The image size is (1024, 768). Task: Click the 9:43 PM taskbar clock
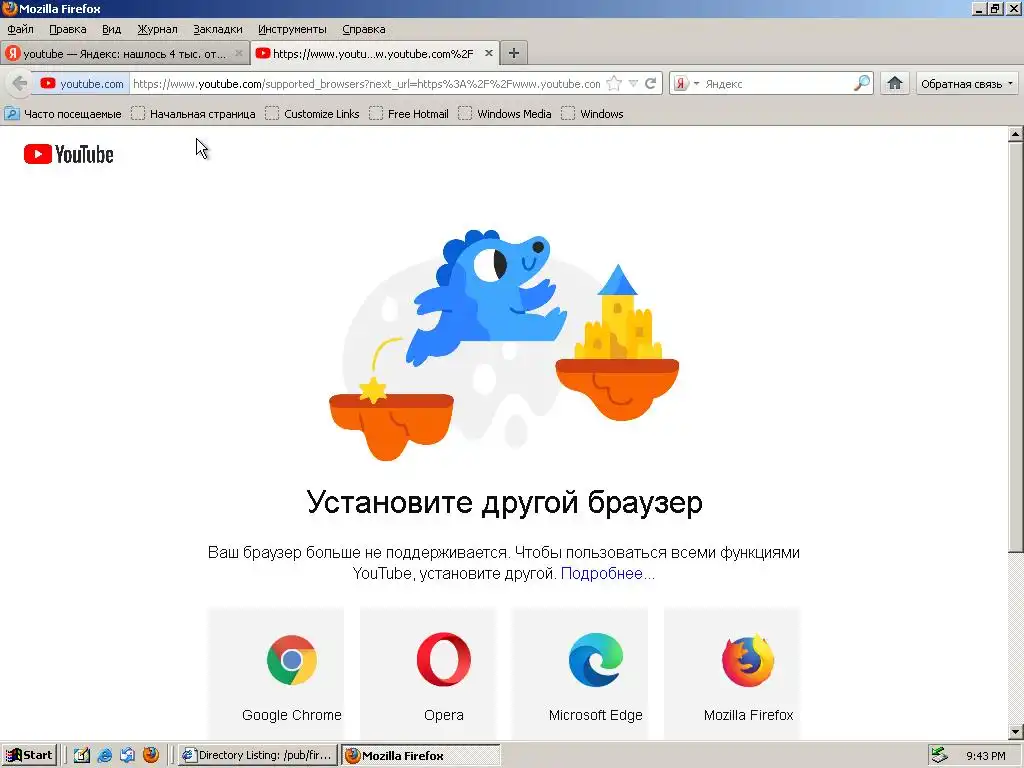click(x=985, y=756)
